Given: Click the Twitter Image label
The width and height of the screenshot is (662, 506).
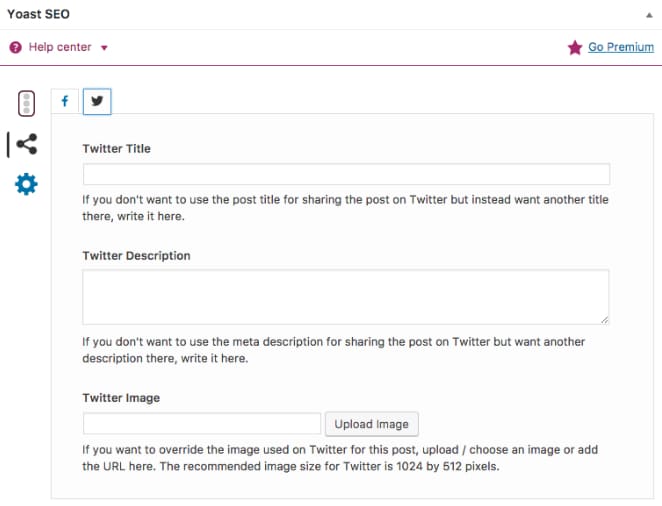Looking at the screenshot, I should click(x=121, y=397).
